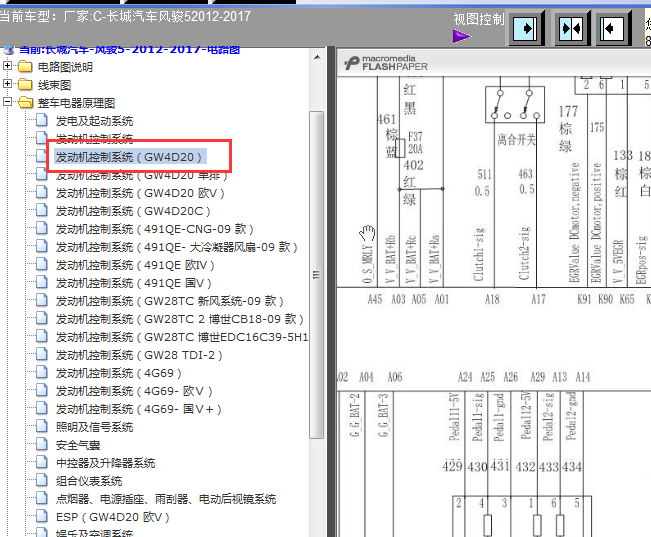The height and width of the screenshot is (537, 651).
Task: Click the A45 connector pin label
Action: click(x=374, y=299)
